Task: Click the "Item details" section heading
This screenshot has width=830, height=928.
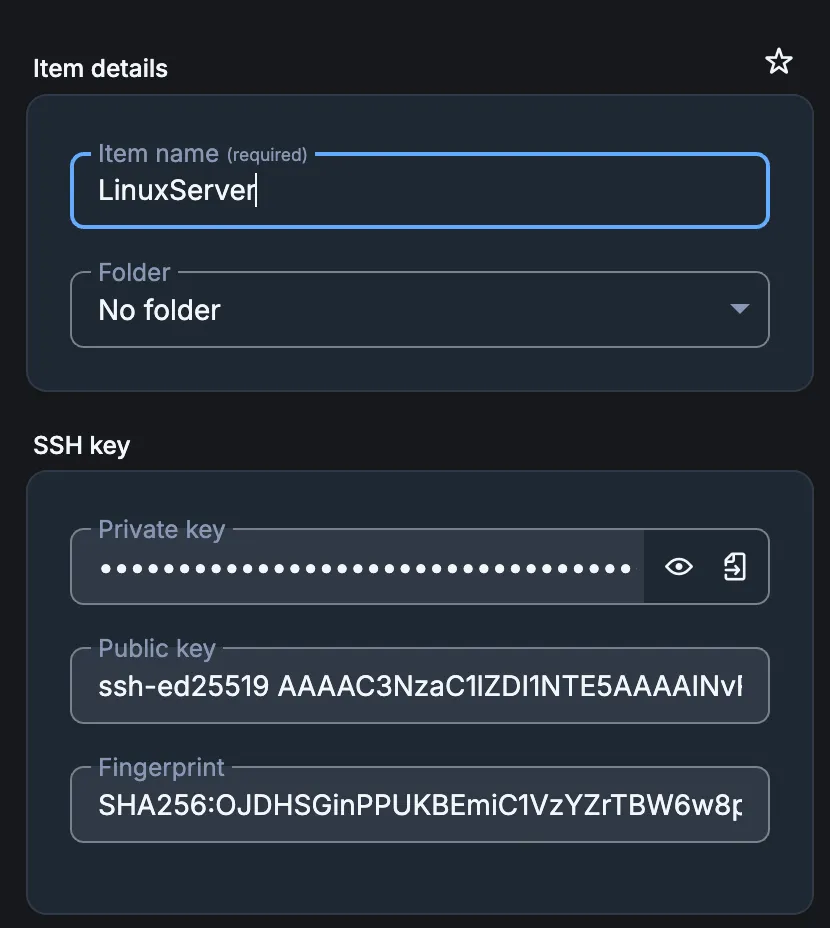Action: [100, 69]
